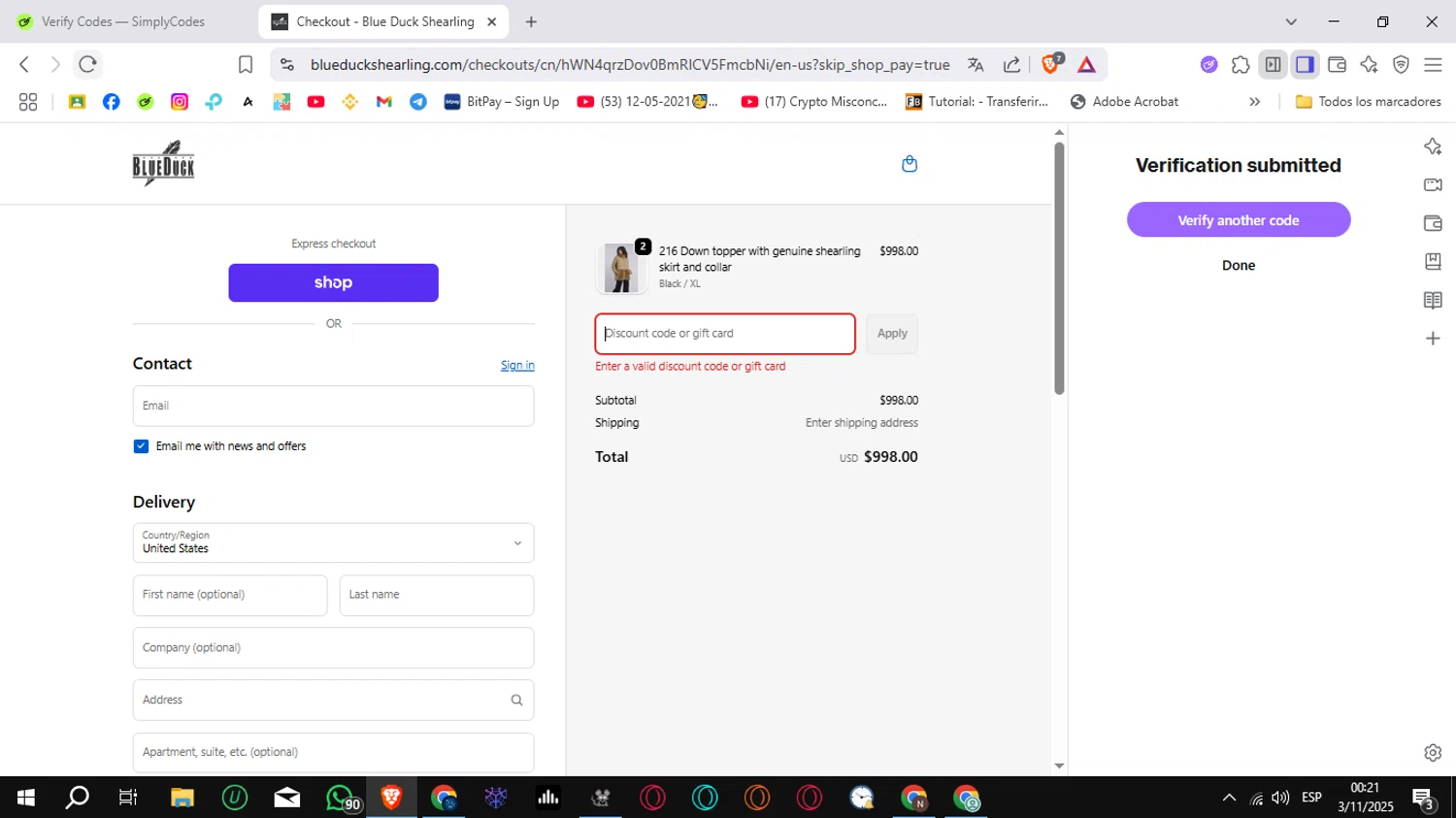The width and height of the screenshot is (1456, 818).
Task: Open the site settings icon beside the URL
Action: click(286, 64)
